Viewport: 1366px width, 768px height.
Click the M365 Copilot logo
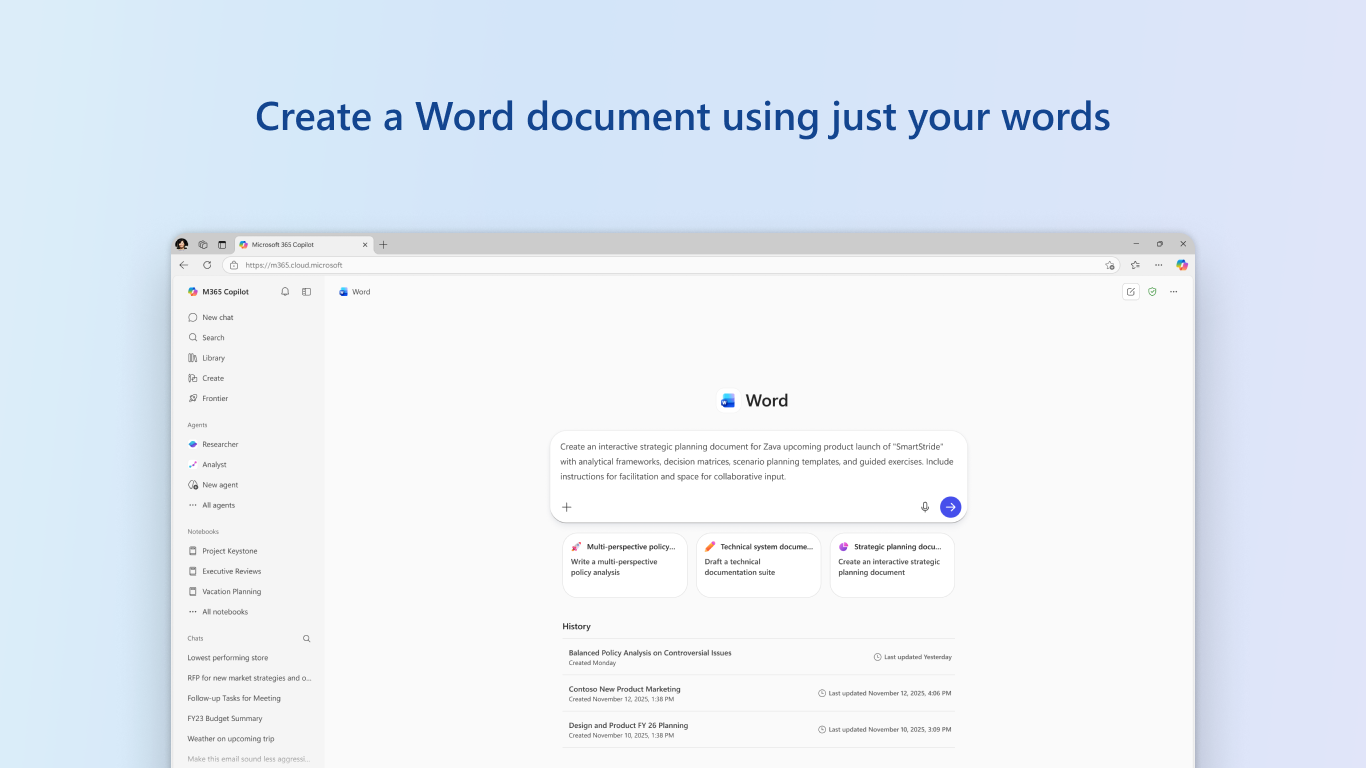(193, 292)
